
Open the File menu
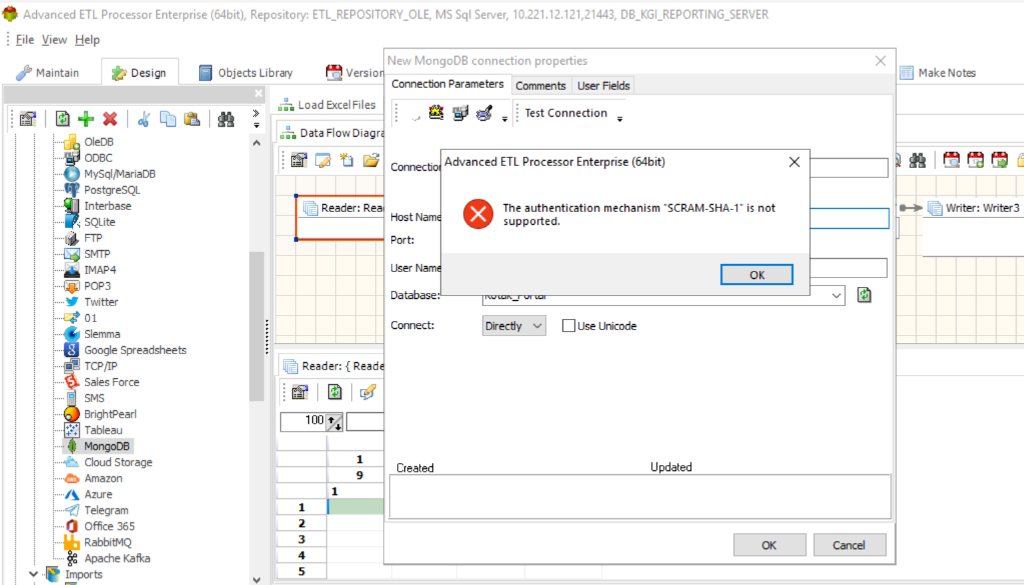point(25,40)
